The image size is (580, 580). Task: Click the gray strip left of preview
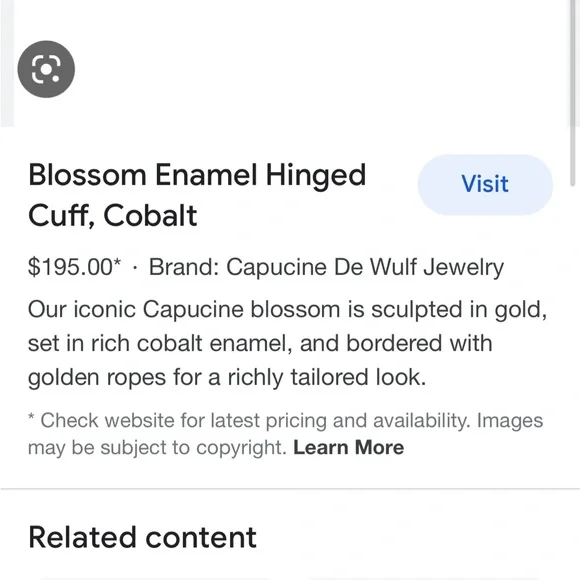point(7,63)
